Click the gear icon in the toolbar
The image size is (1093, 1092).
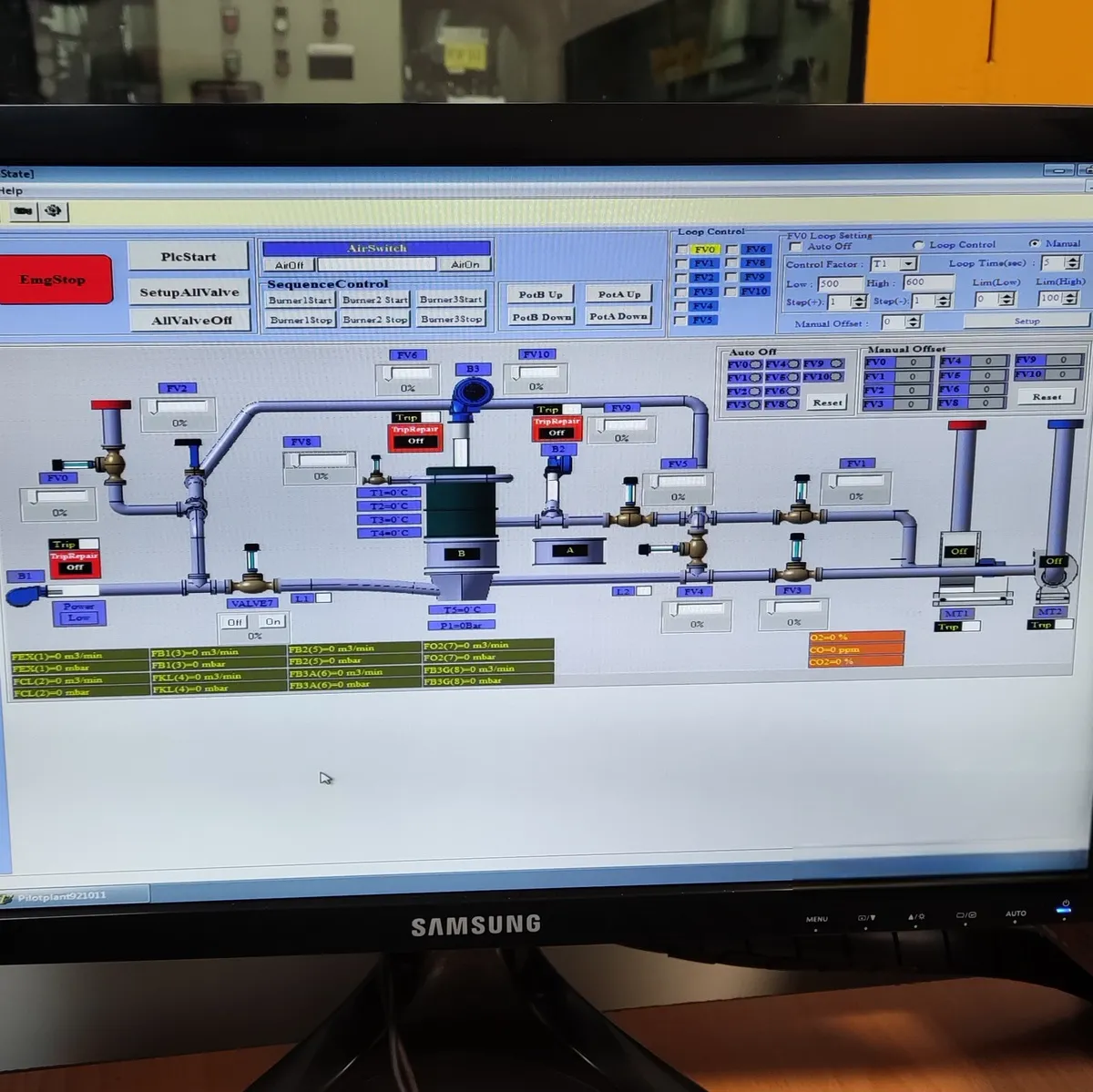coord(54,211)
